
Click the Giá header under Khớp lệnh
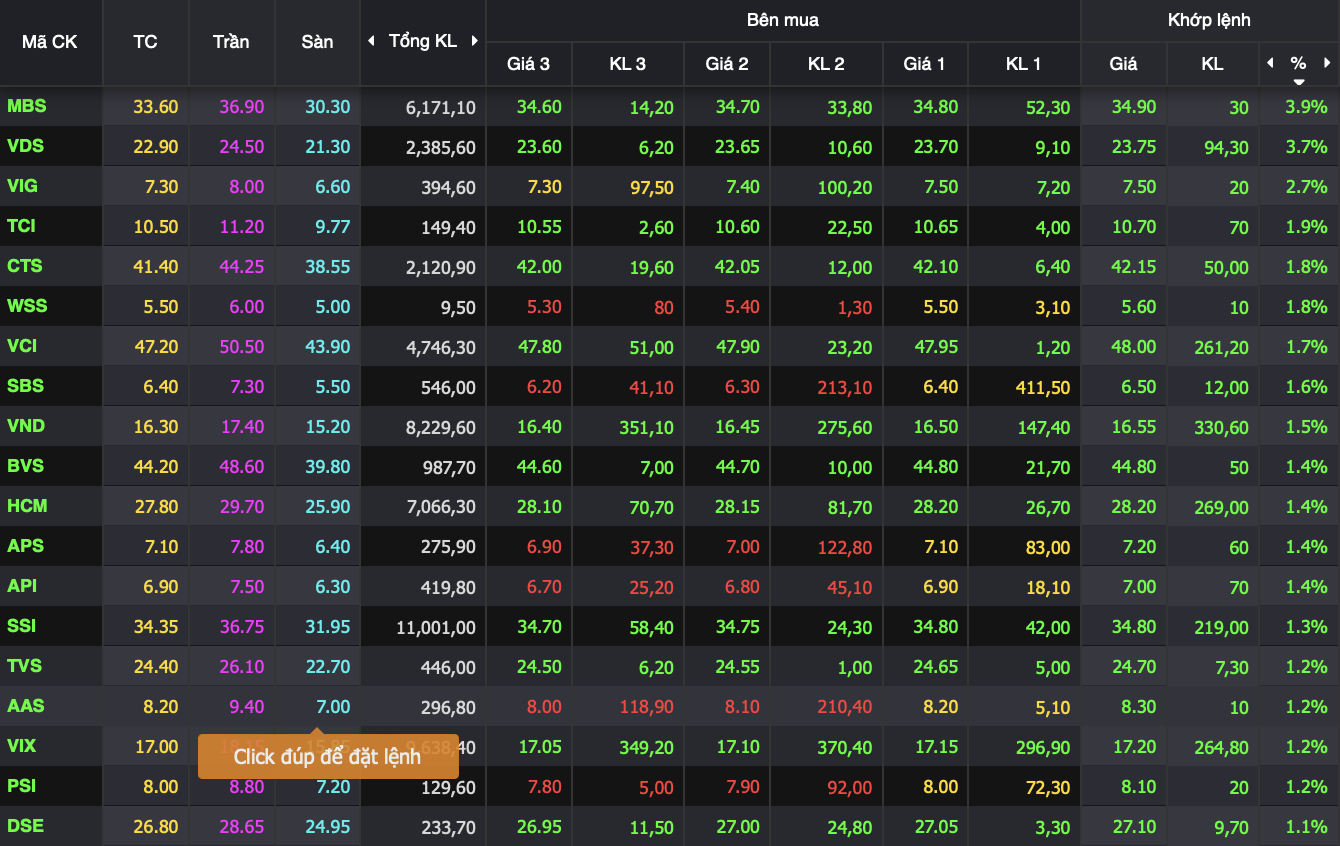click(x=1123, y=64)
